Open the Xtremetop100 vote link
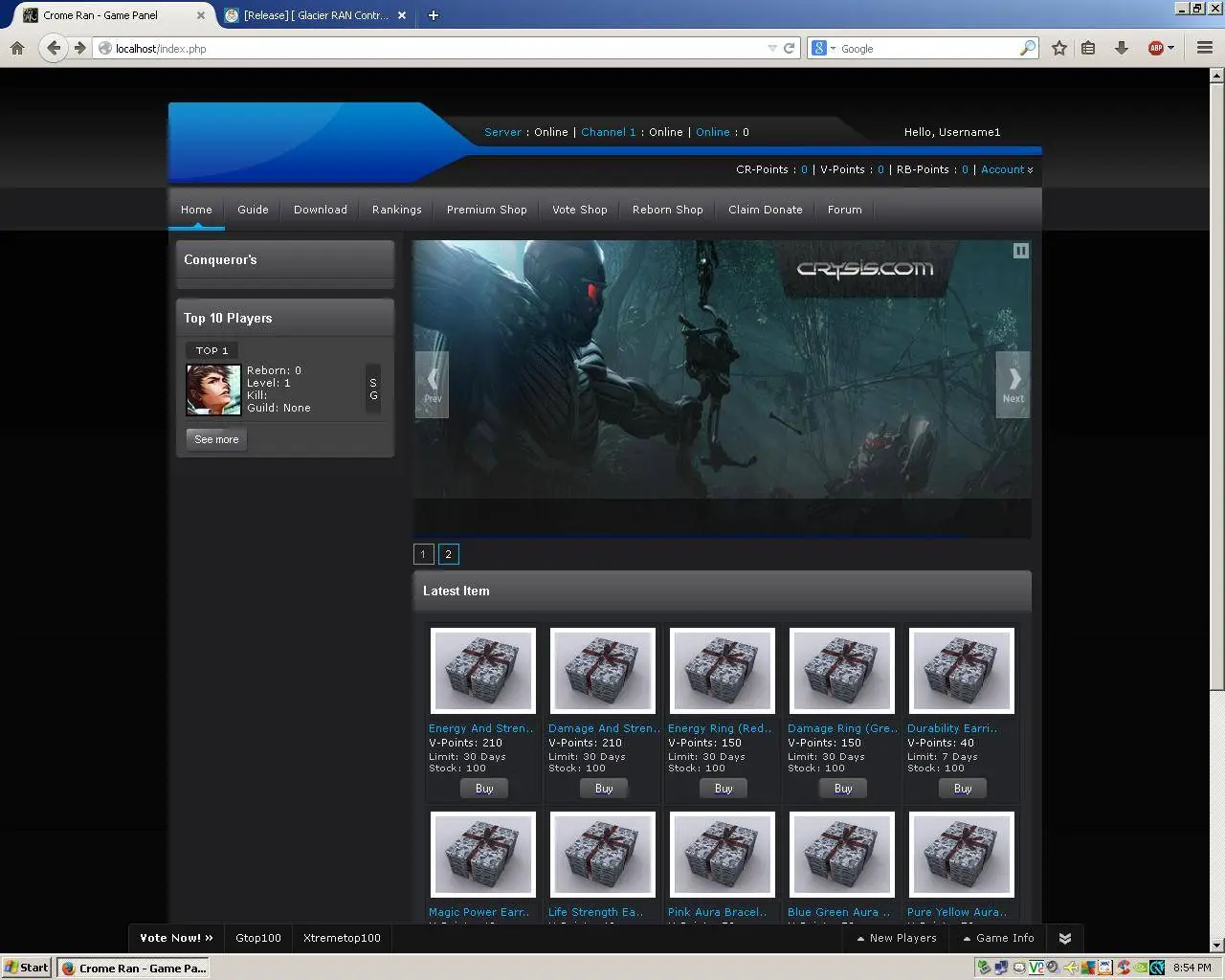1225x980 pixels. coord(342,938)
